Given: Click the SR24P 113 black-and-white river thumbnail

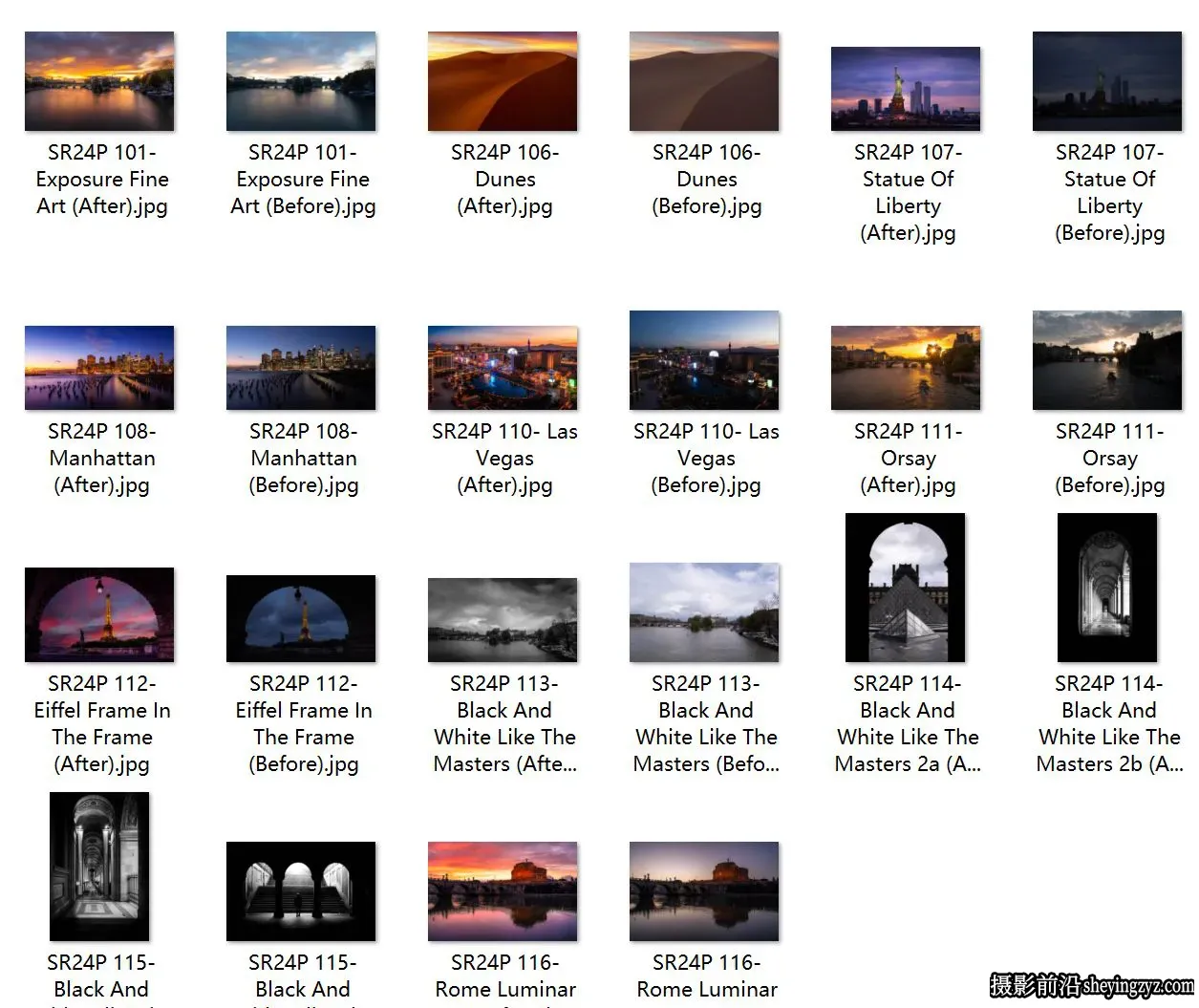Looking at the screenshot, I should point(503,620).
